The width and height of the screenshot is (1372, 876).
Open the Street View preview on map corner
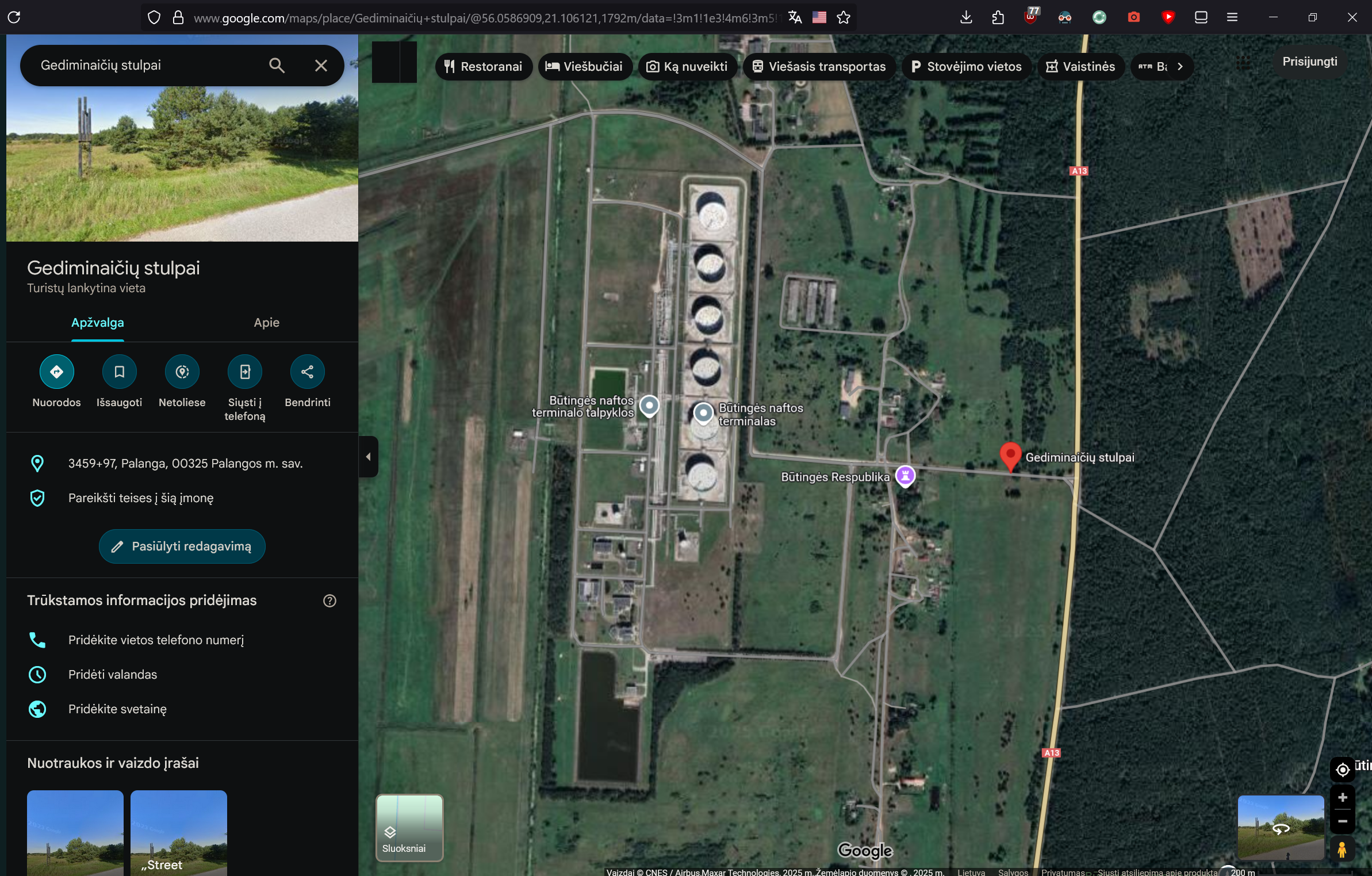pos(1281,828)
